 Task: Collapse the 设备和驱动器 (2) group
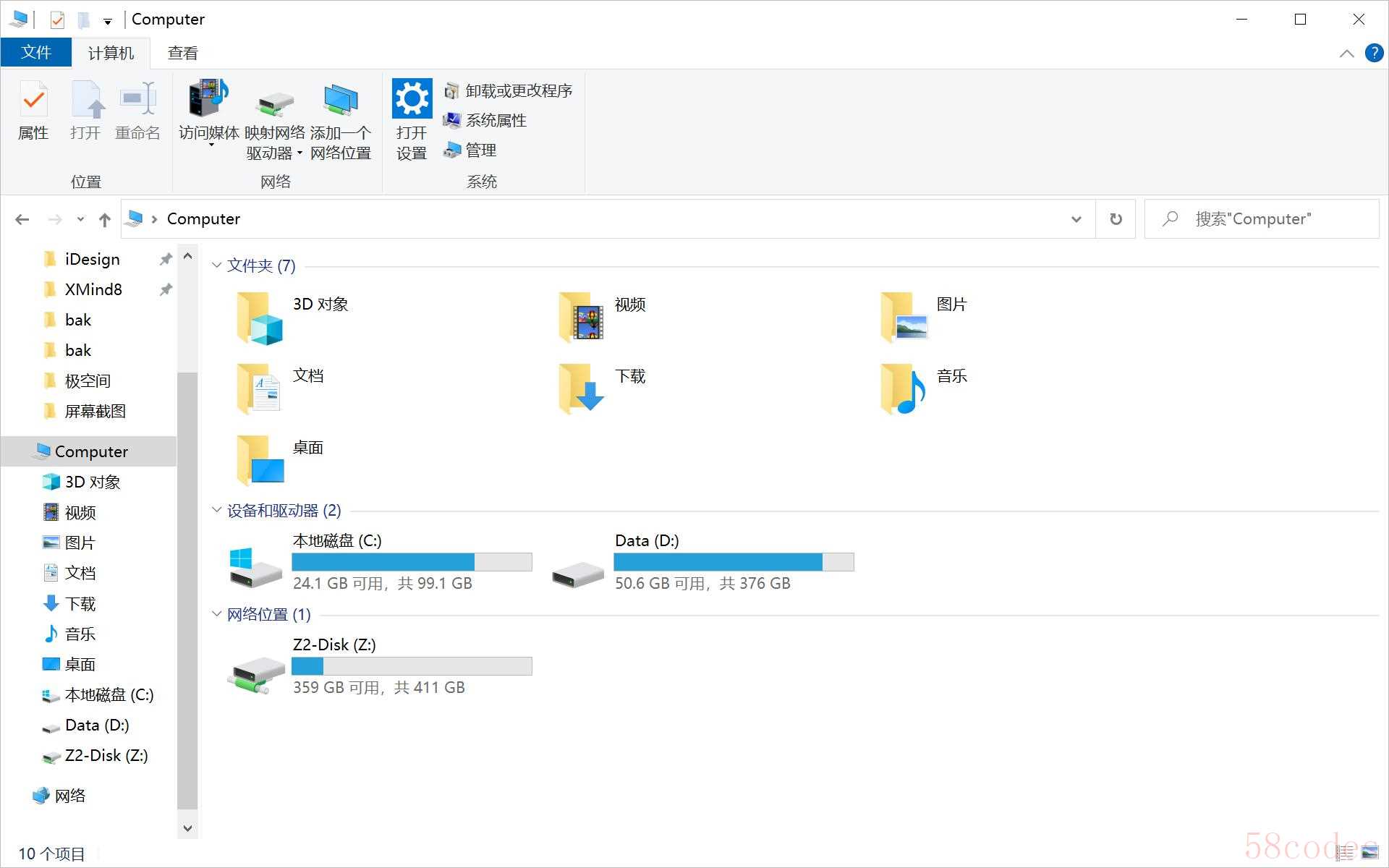(216, 510)
